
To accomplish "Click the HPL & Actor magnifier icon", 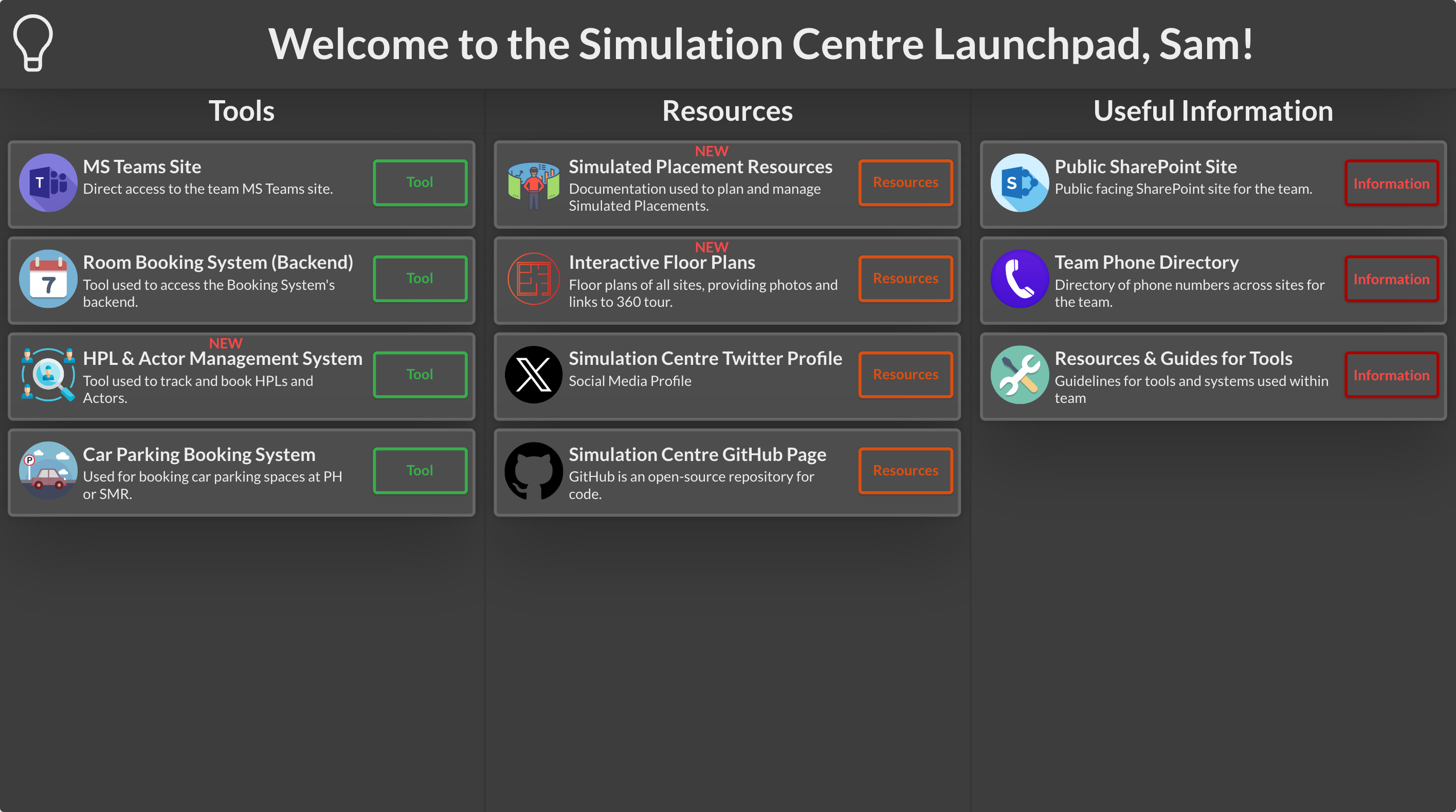I will click(x=48, y=375).
